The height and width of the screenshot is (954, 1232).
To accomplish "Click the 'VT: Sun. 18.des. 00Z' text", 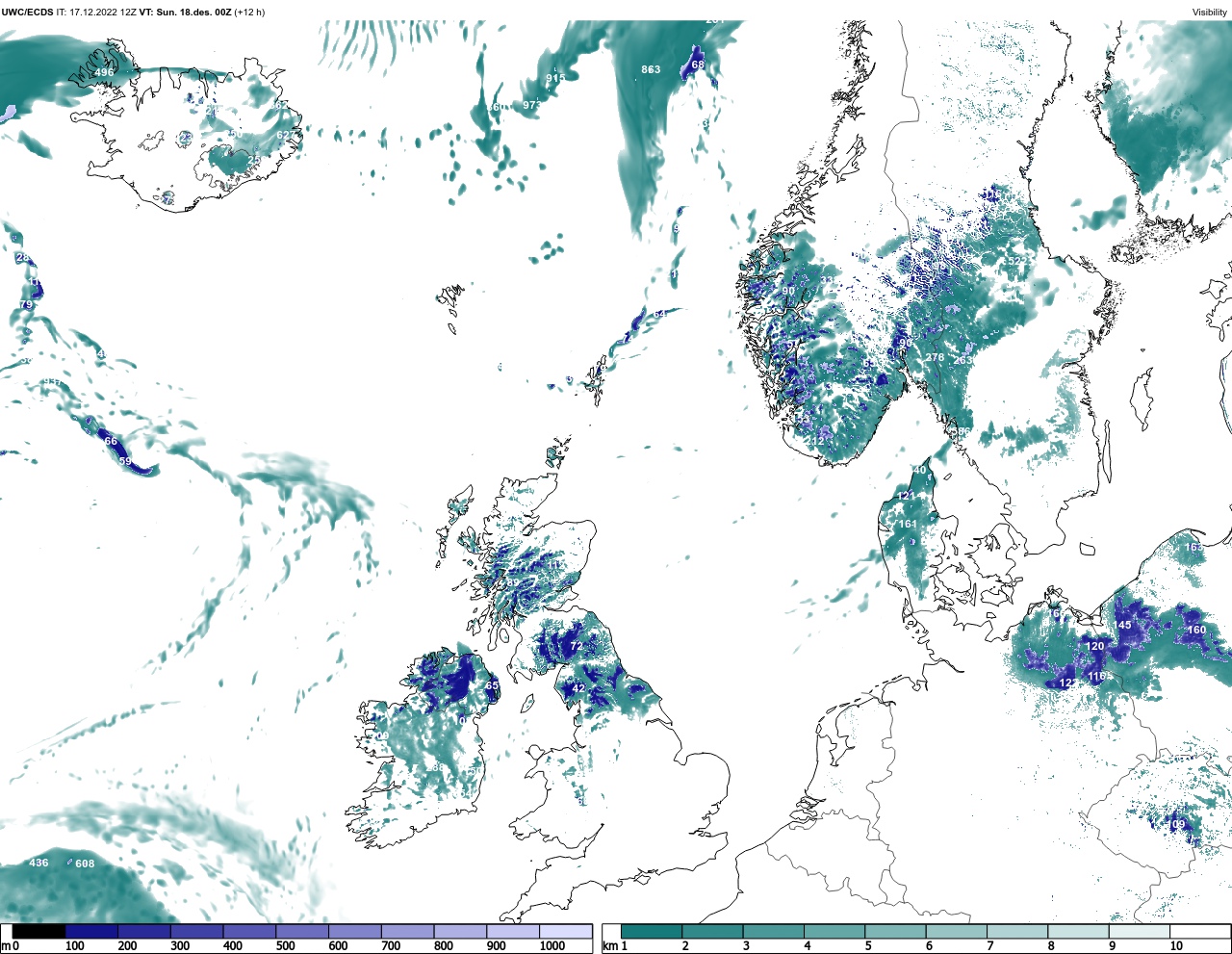I will click(184, 13).
